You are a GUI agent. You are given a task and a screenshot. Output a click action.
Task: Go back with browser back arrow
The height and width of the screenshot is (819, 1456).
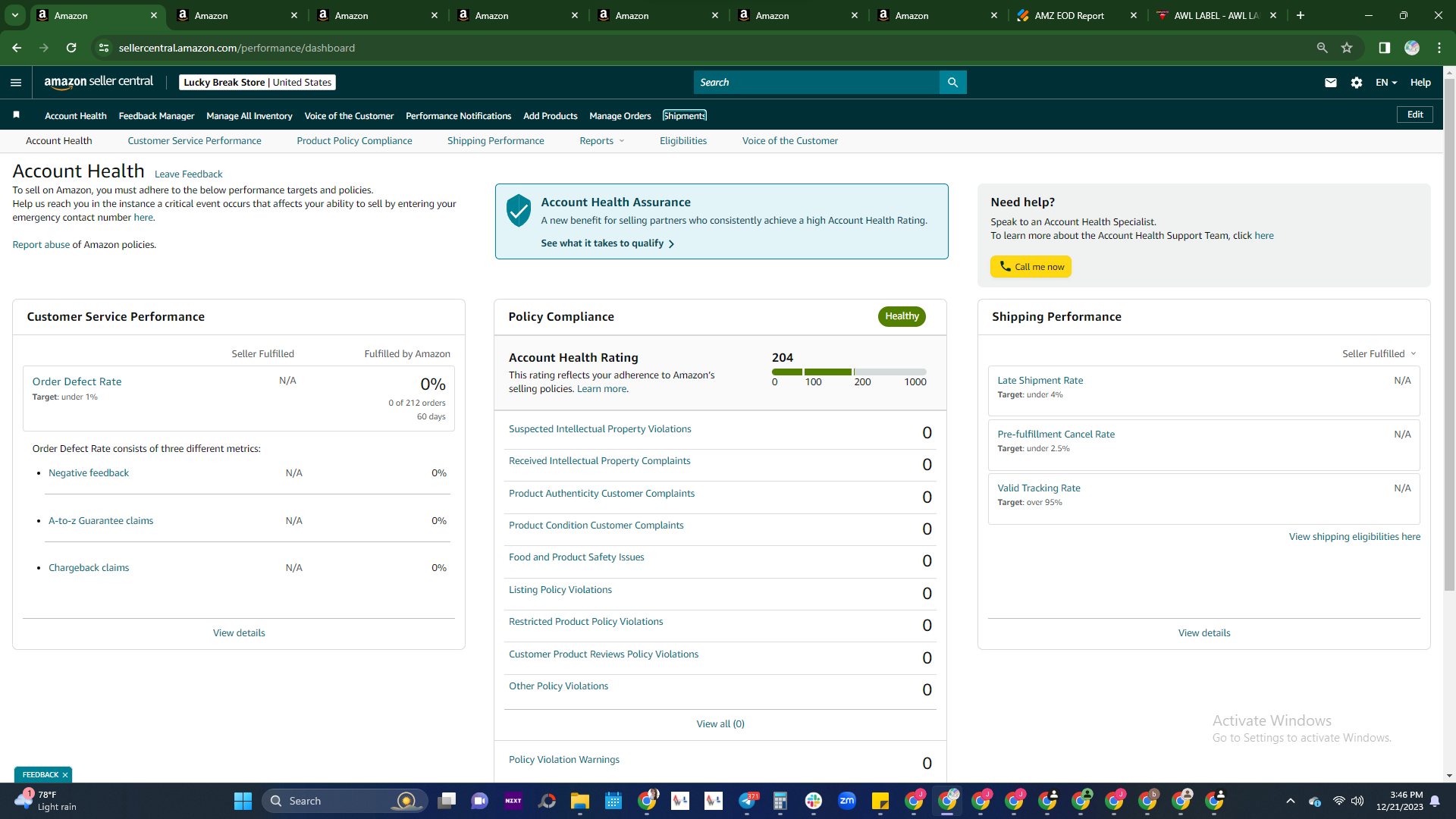(x=17, y=48)
